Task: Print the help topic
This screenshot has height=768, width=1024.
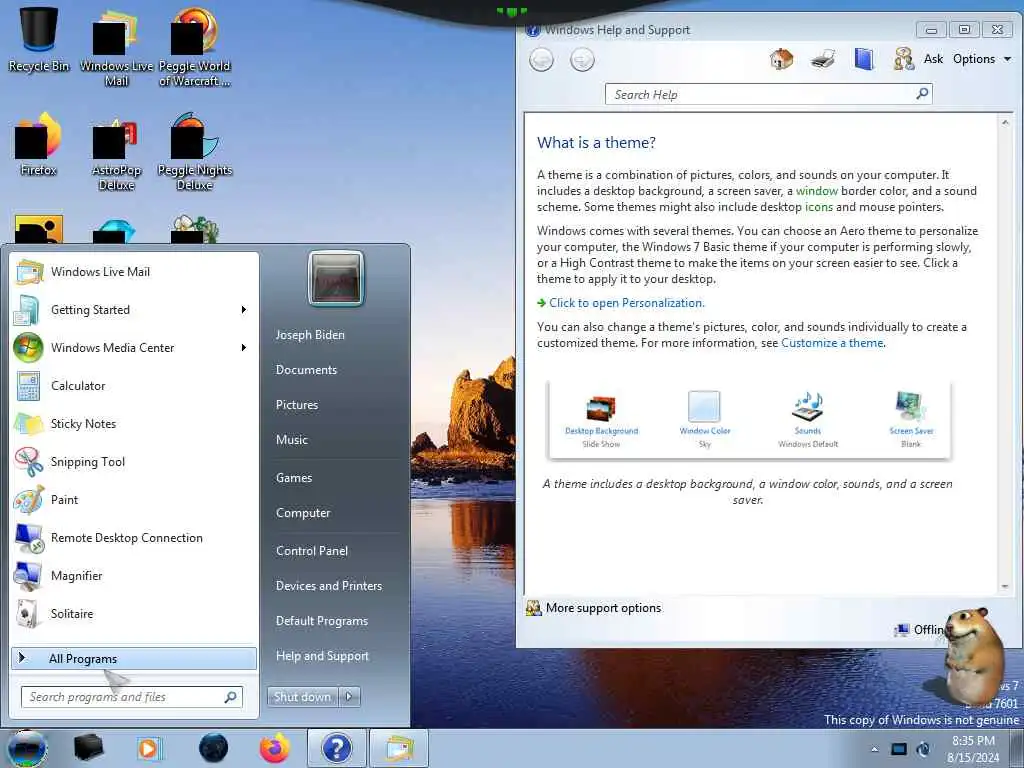Action: (822, 59)
